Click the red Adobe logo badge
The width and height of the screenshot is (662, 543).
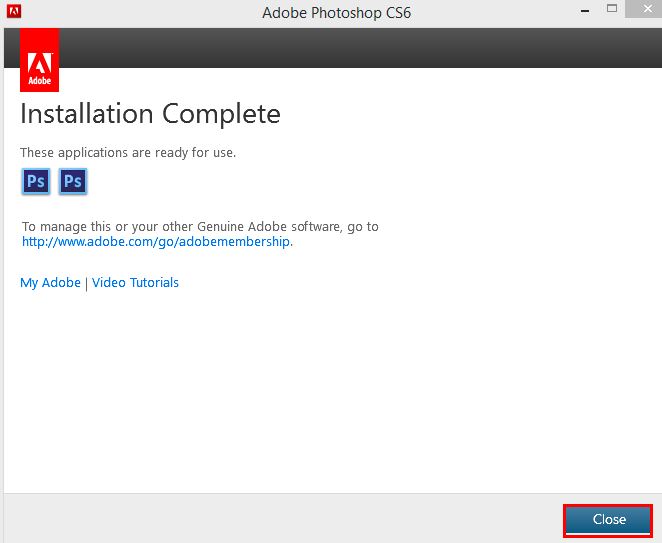click(39, 60)
